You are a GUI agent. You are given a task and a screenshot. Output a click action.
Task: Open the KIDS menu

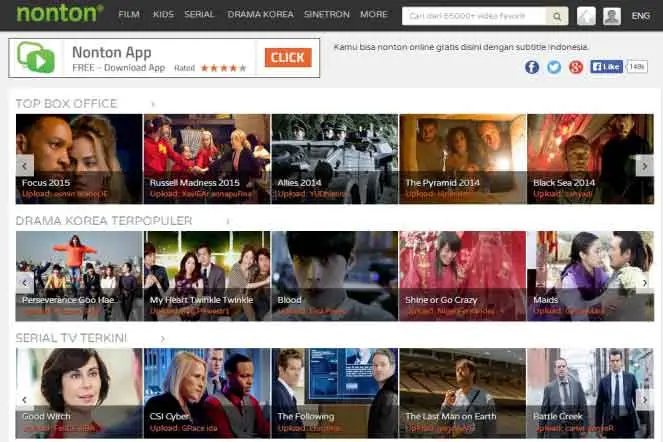click(163, 14)
